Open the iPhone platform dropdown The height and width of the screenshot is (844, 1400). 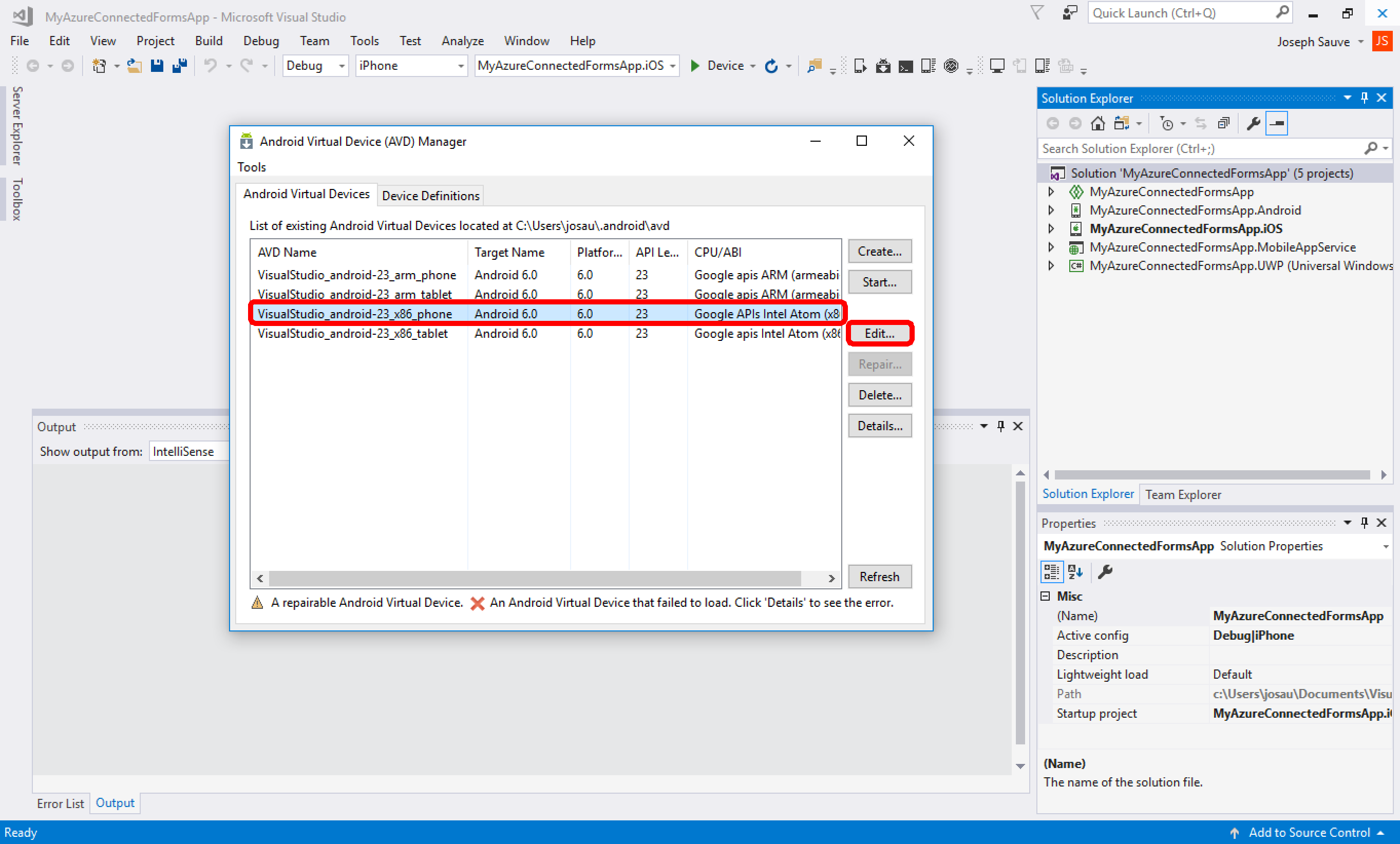tap(411, 66)
